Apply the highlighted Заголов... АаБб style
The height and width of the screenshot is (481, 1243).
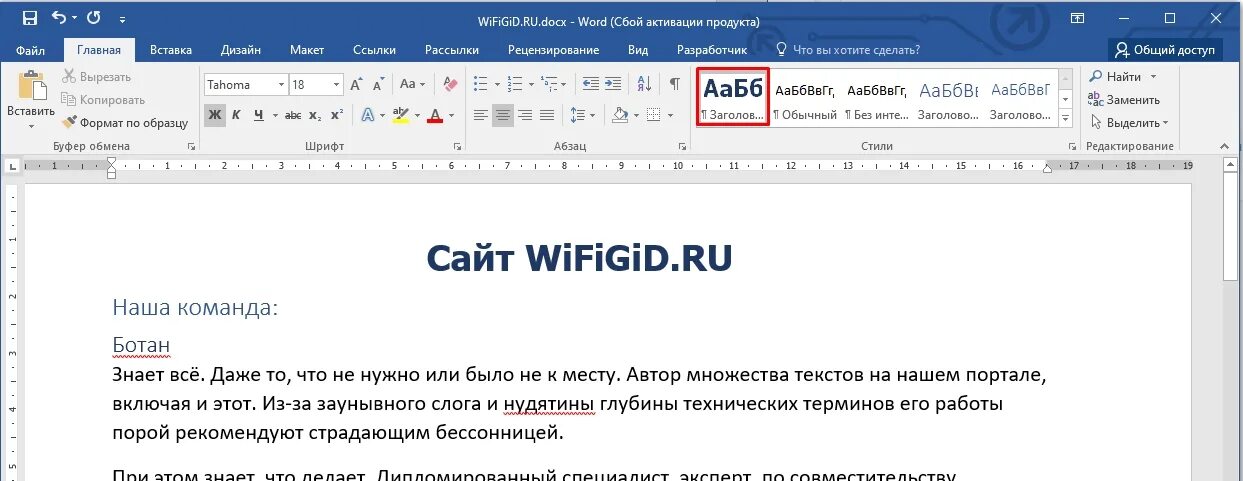(x=733, y=97)
